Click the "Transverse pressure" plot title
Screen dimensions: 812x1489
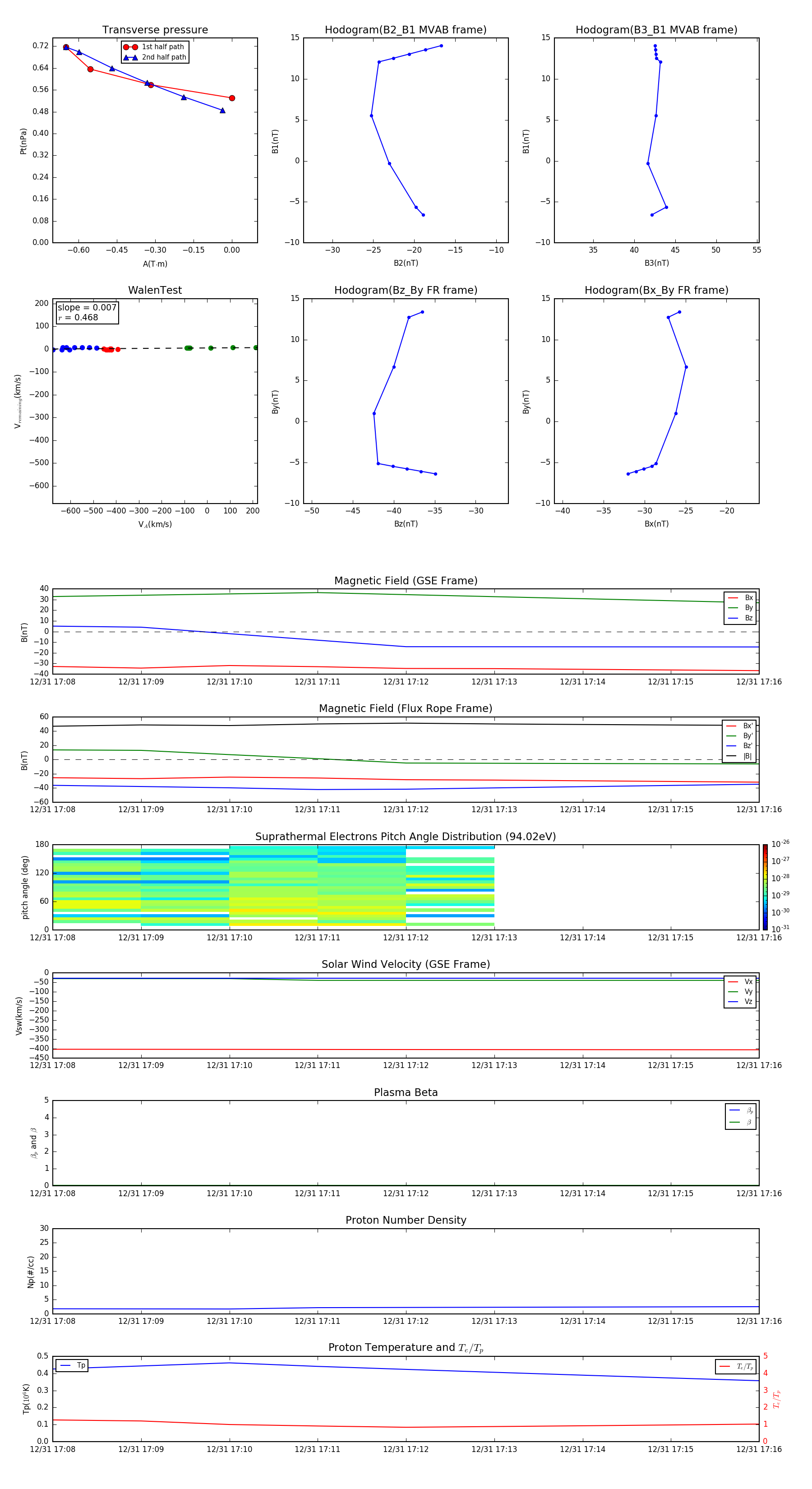pyautogui.click(x=155, y=30)
